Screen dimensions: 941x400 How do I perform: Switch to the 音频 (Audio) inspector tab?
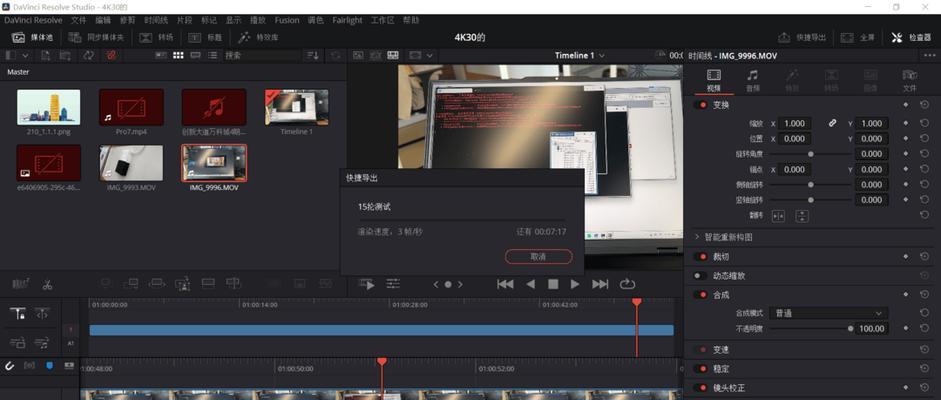[x=752, y=80]
